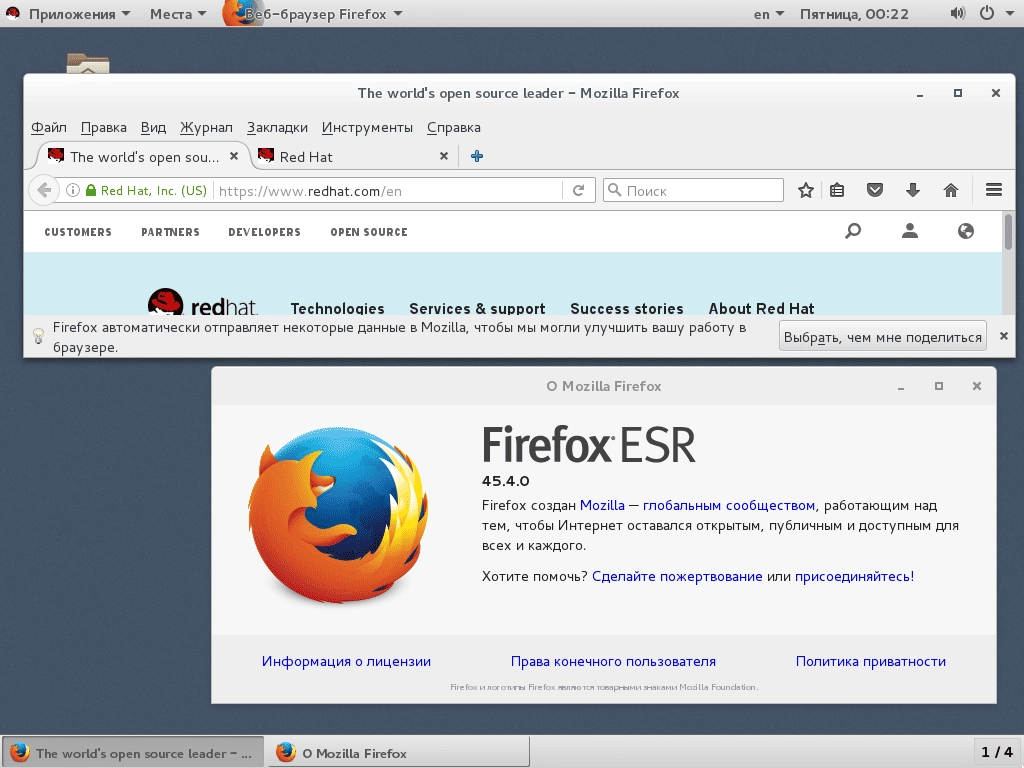Click the Mozilla link in About dialog
This screenshot has width=1024, height=768.
pos(602,505)
